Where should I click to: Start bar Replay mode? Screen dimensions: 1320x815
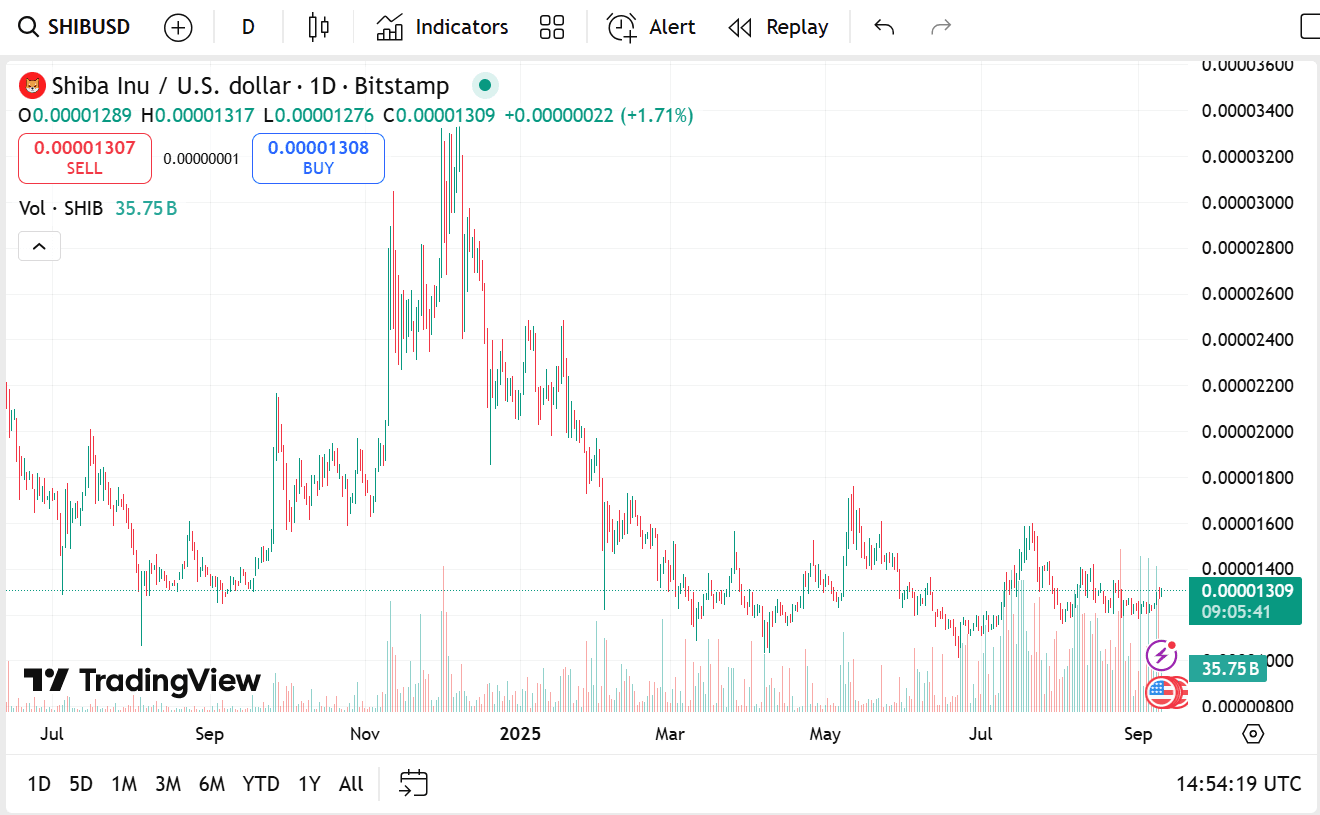[x=778, y=27]
